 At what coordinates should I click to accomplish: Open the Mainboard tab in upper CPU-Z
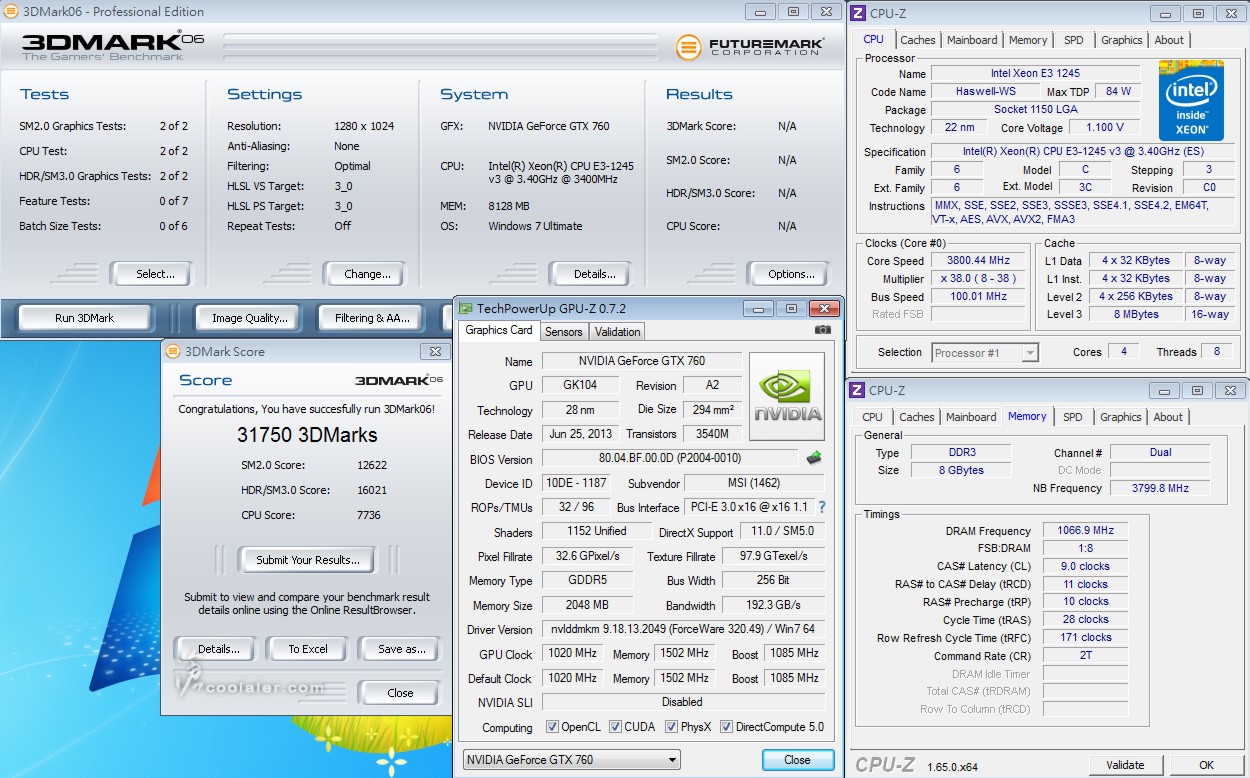click(x=972, y=40)
